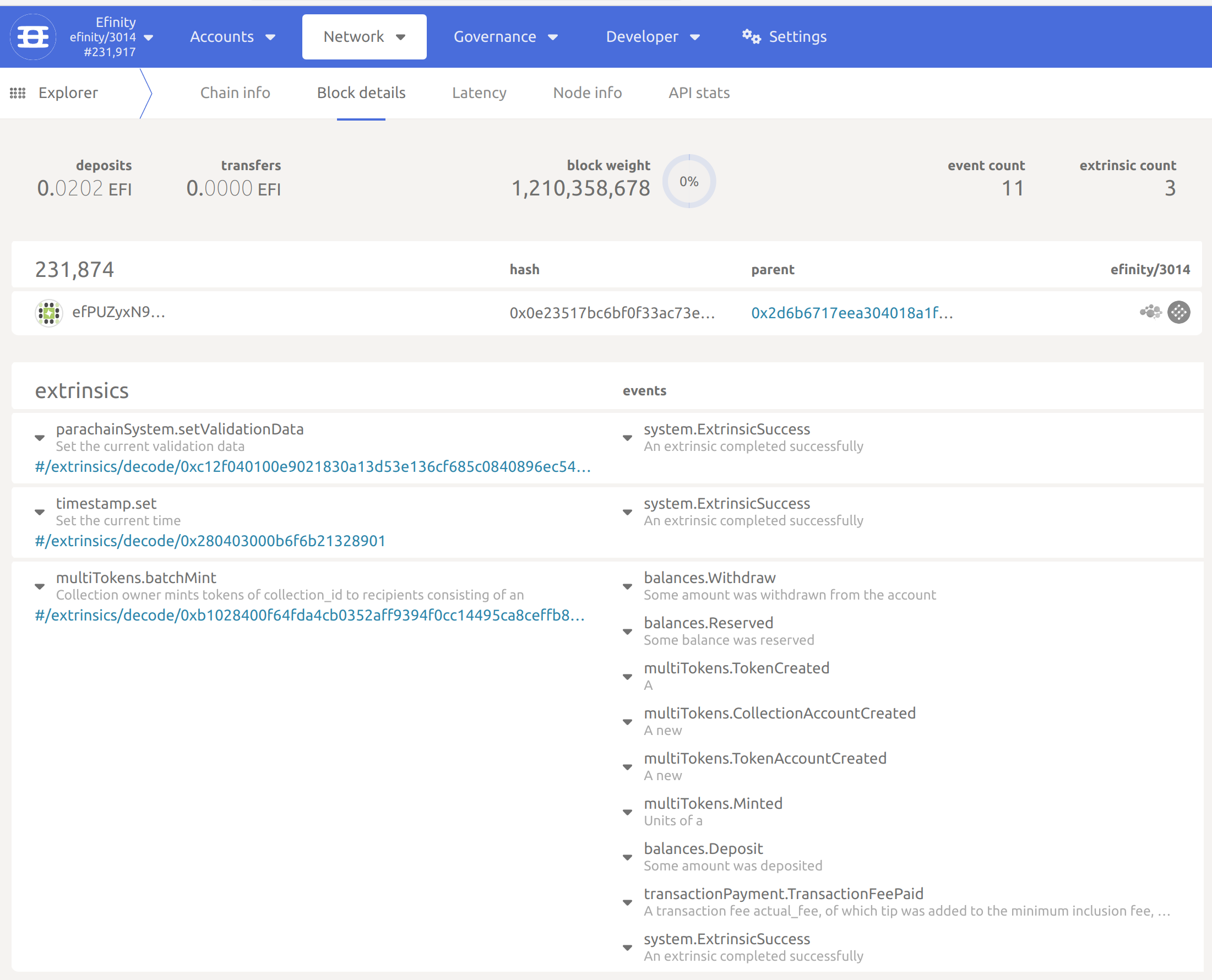Image resolution: width=1212 pixels, height=980 pixels.
Task: Open the Network menu
Action: pos(364,37)
